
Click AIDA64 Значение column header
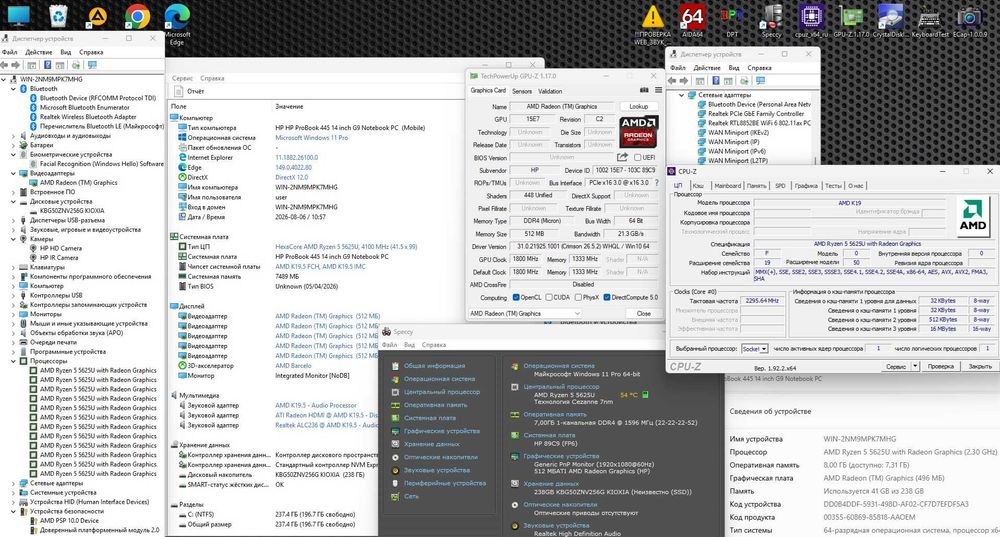289,107
